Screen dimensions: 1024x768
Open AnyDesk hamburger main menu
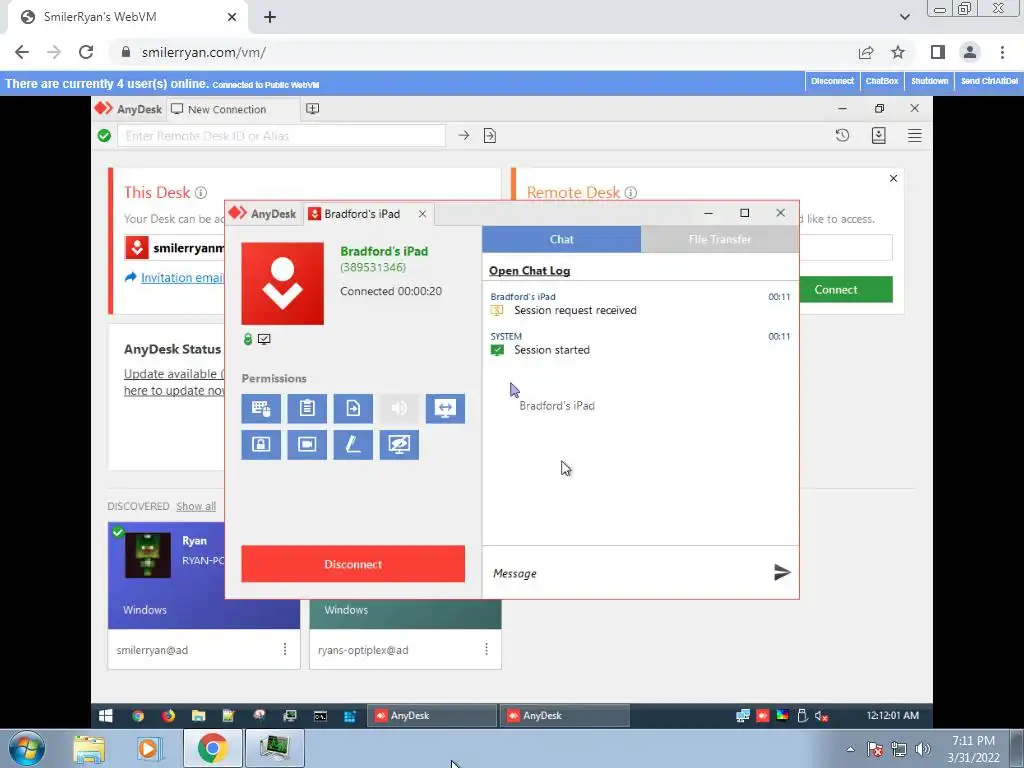tap(914, 135)
